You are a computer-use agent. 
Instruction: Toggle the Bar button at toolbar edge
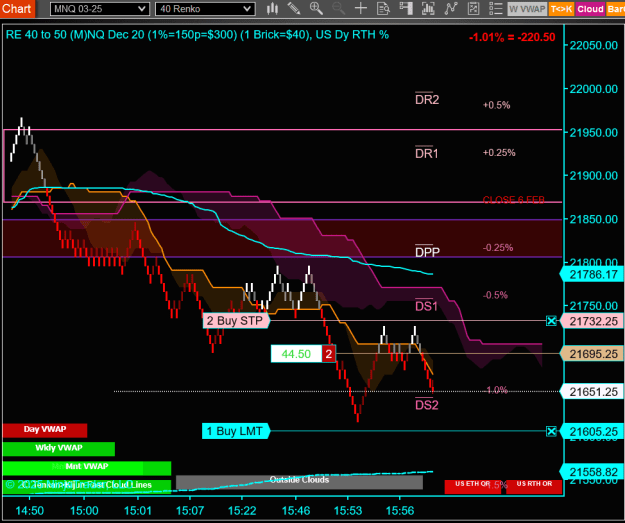click(616, 9)
